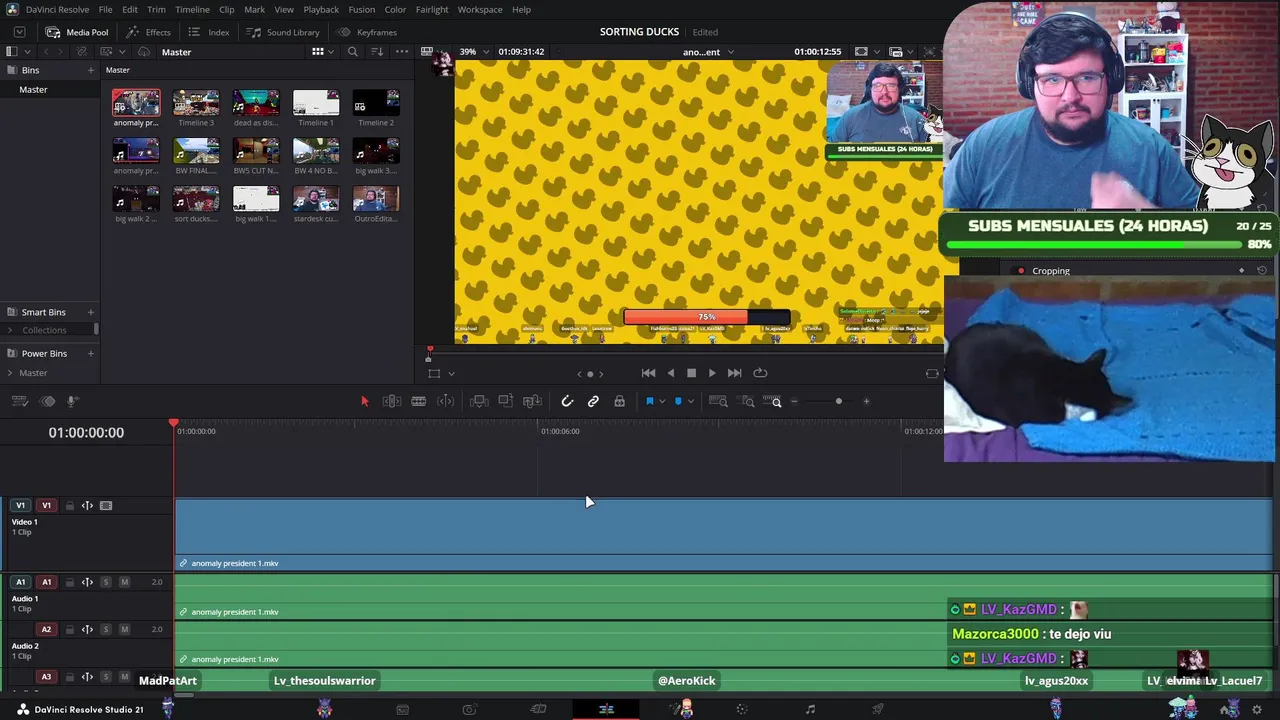Viewport: 1280px width, 720px height.
Task: Switch to Color page icon
Action: click(742, 709)
